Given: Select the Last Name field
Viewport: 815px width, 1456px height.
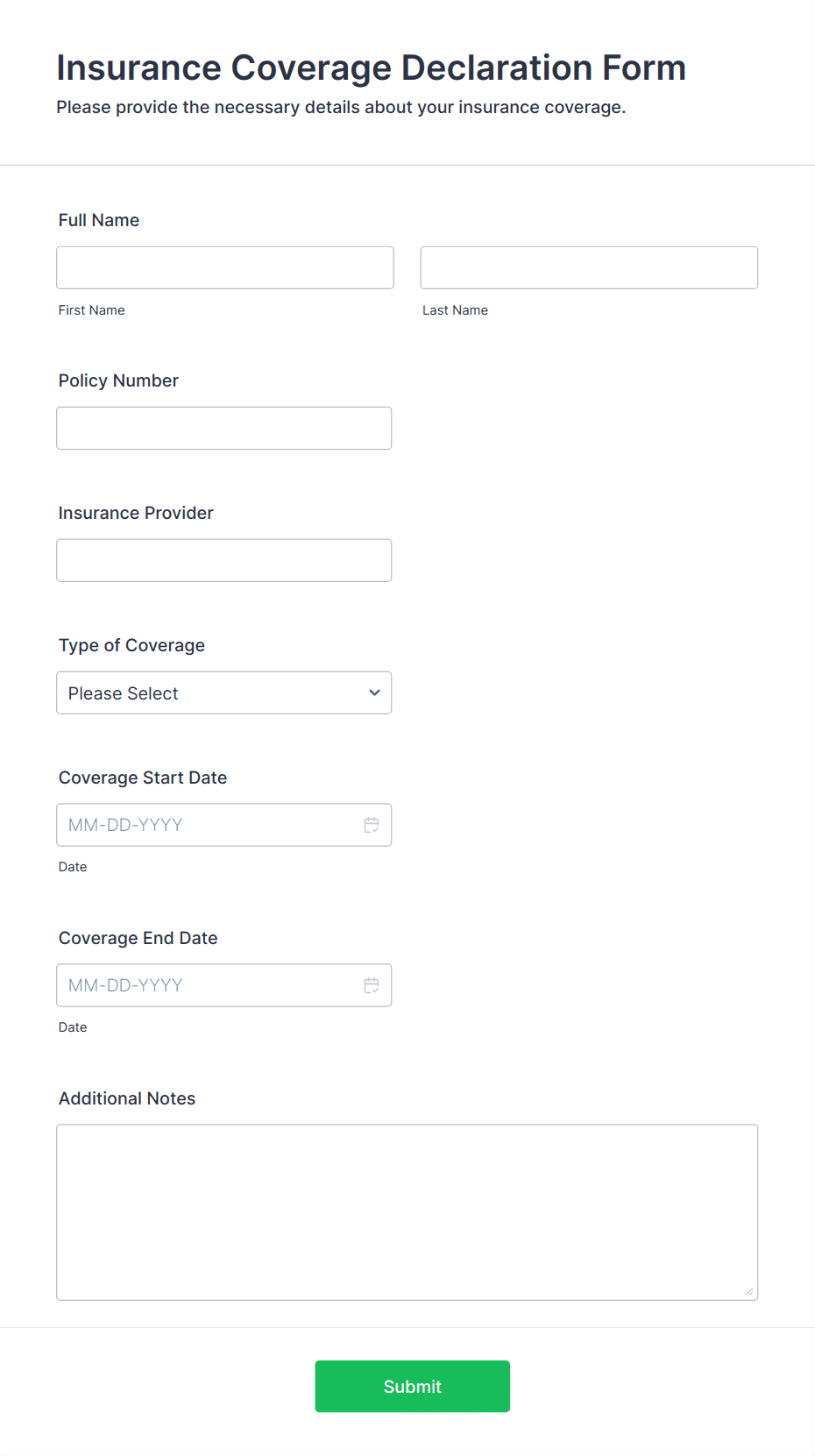Looking at the screenshot, I should click(588, 267).
